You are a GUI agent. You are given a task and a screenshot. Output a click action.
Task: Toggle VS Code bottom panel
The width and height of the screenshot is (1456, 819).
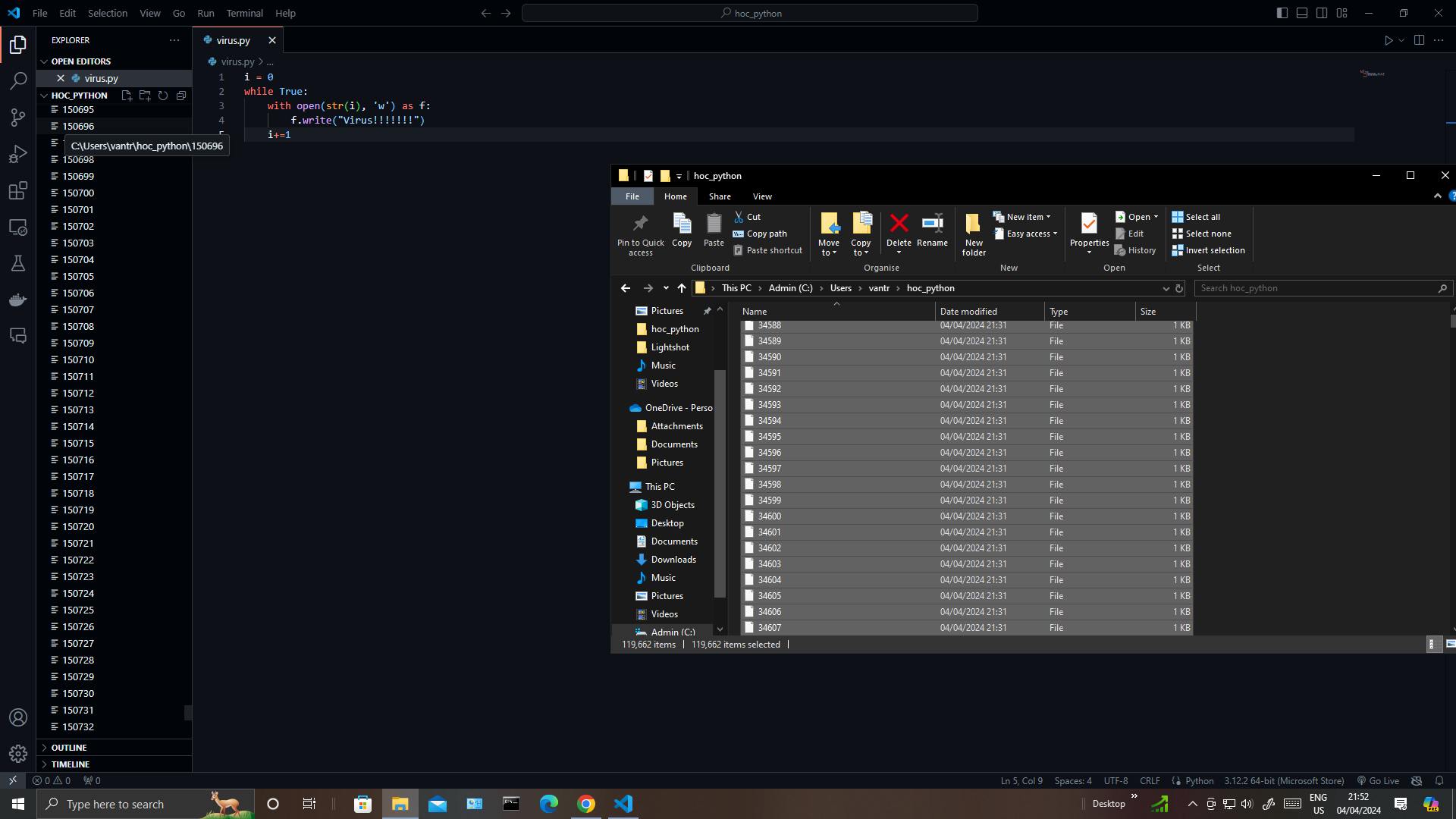(1302, 13)
